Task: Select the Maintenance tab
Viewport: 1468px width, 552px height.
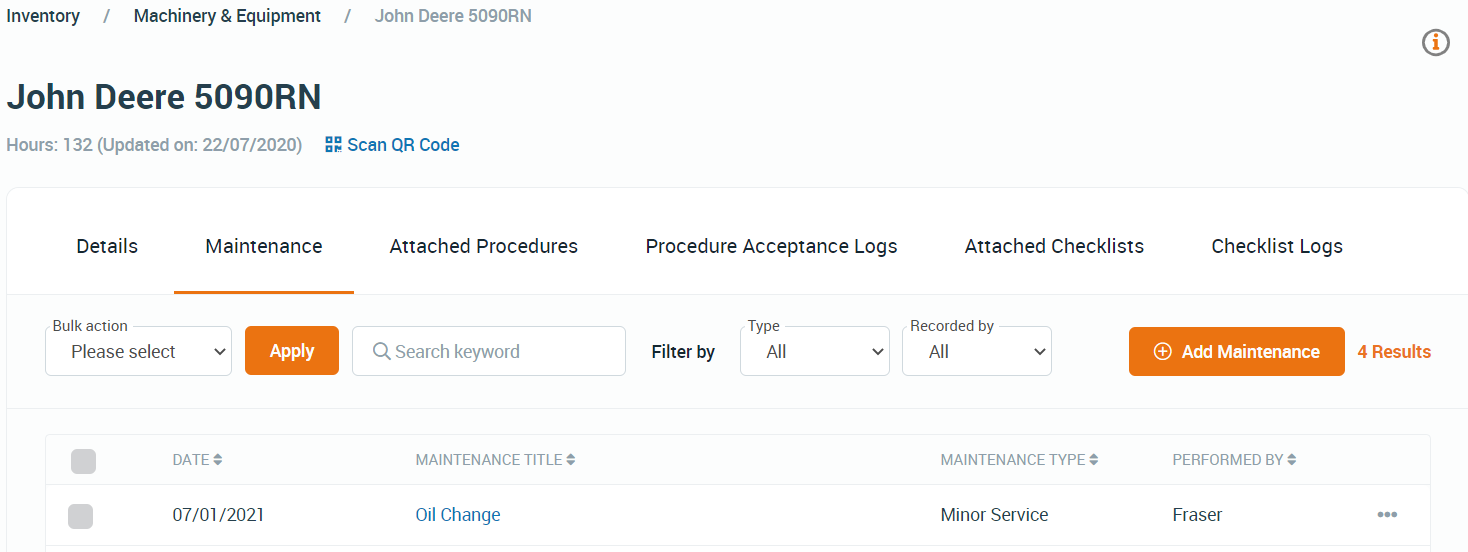Action: [264, 246]
